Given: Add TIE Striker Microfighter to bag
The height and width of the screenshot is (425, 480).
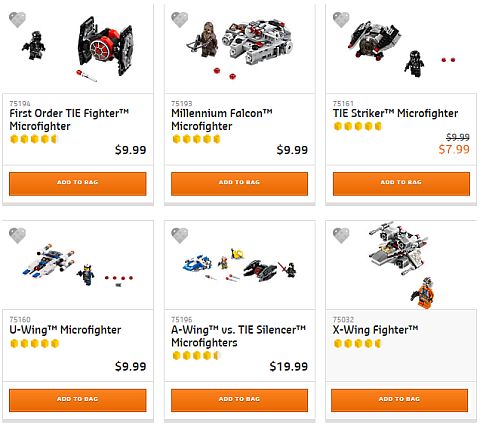Looking at the screenshot, I should (401, 184).
